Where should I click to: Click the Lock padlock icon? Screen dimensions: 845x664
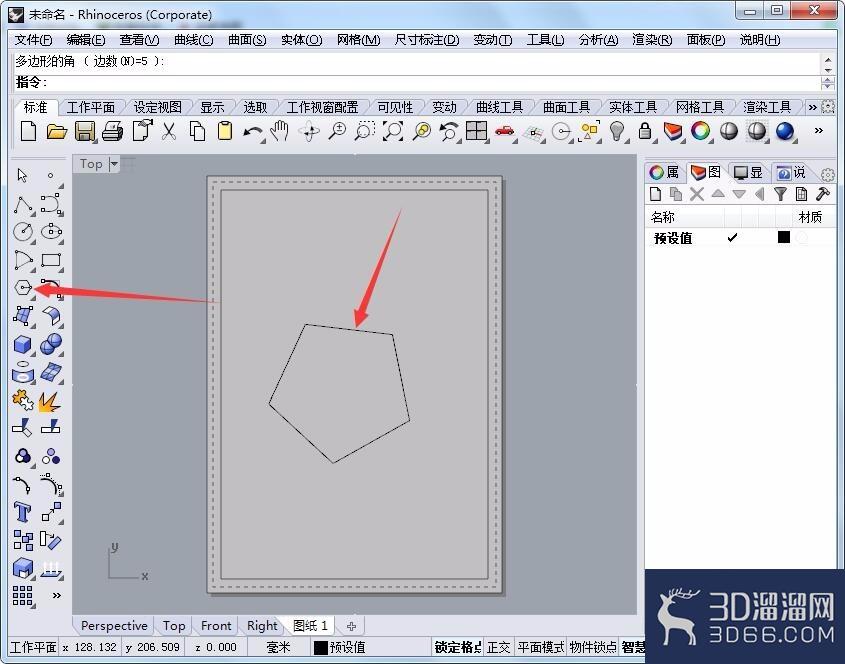[644, 131]
